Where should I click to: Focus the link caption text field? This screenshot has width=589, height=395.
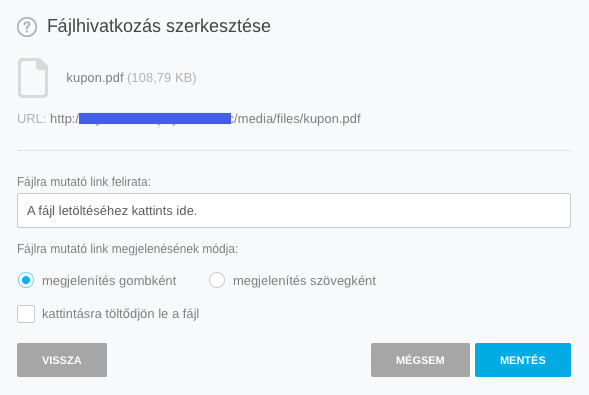pyautogui.click(x=294, y=211)
